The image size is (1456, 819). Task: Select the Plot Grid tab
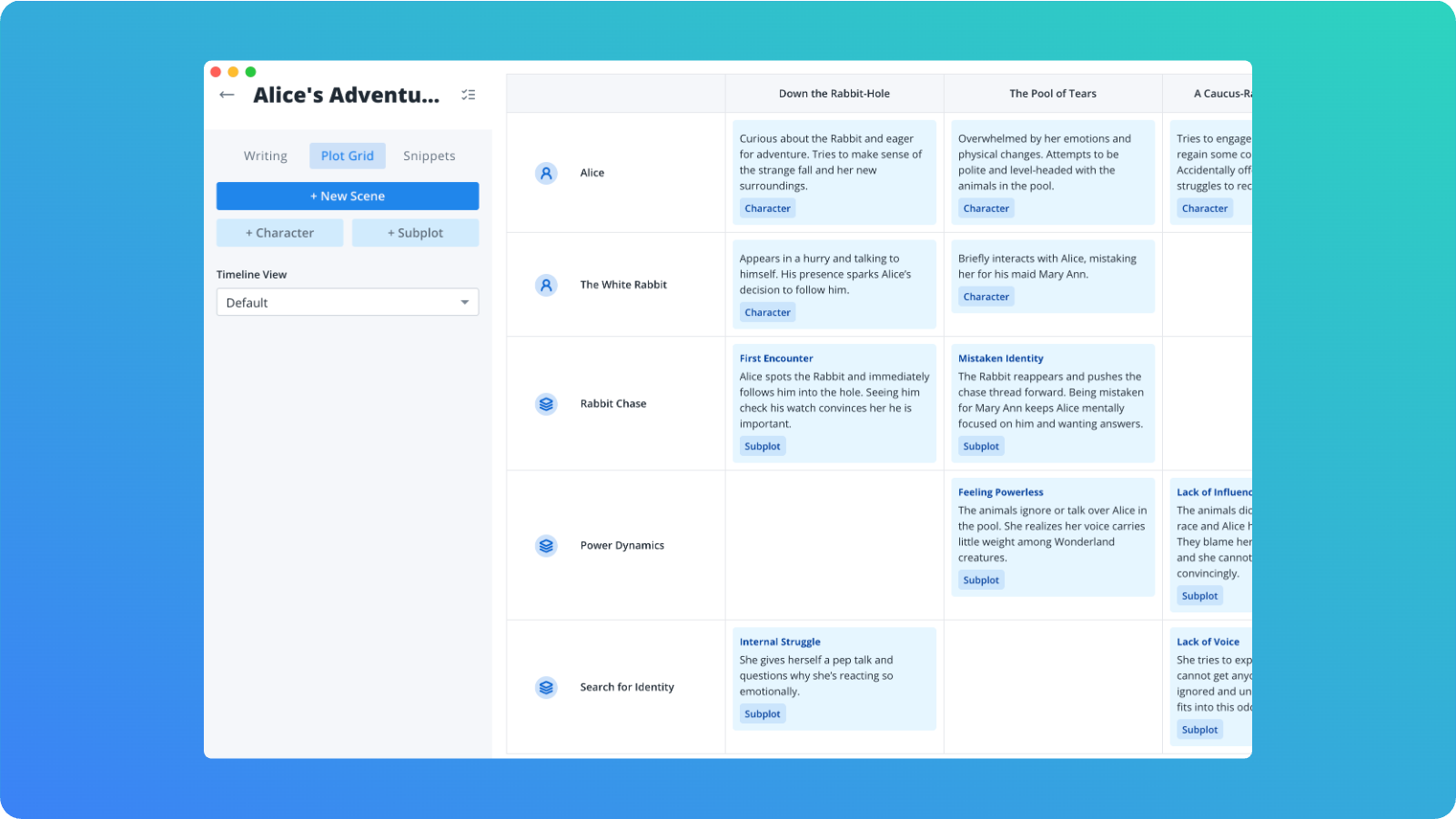tap(347, 156)
